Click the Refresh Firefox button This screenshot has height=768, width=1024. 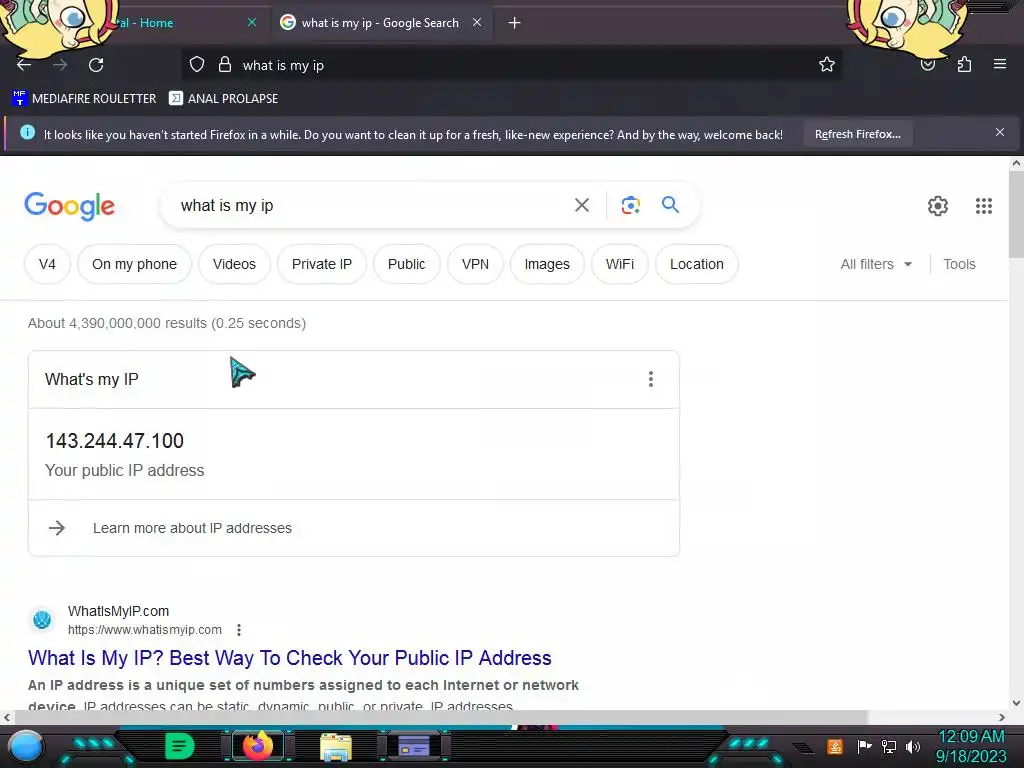click(857, 134)
